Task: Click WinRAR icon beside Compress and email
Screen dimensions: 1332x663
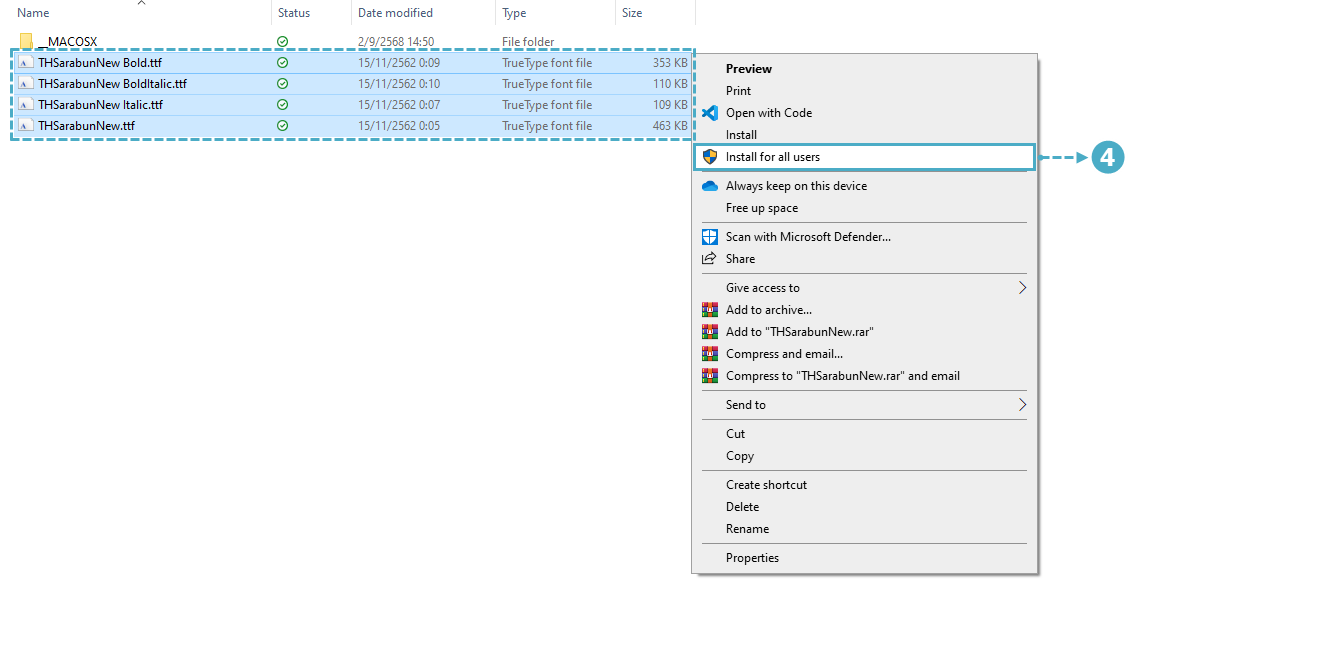Action: [710, 354]
